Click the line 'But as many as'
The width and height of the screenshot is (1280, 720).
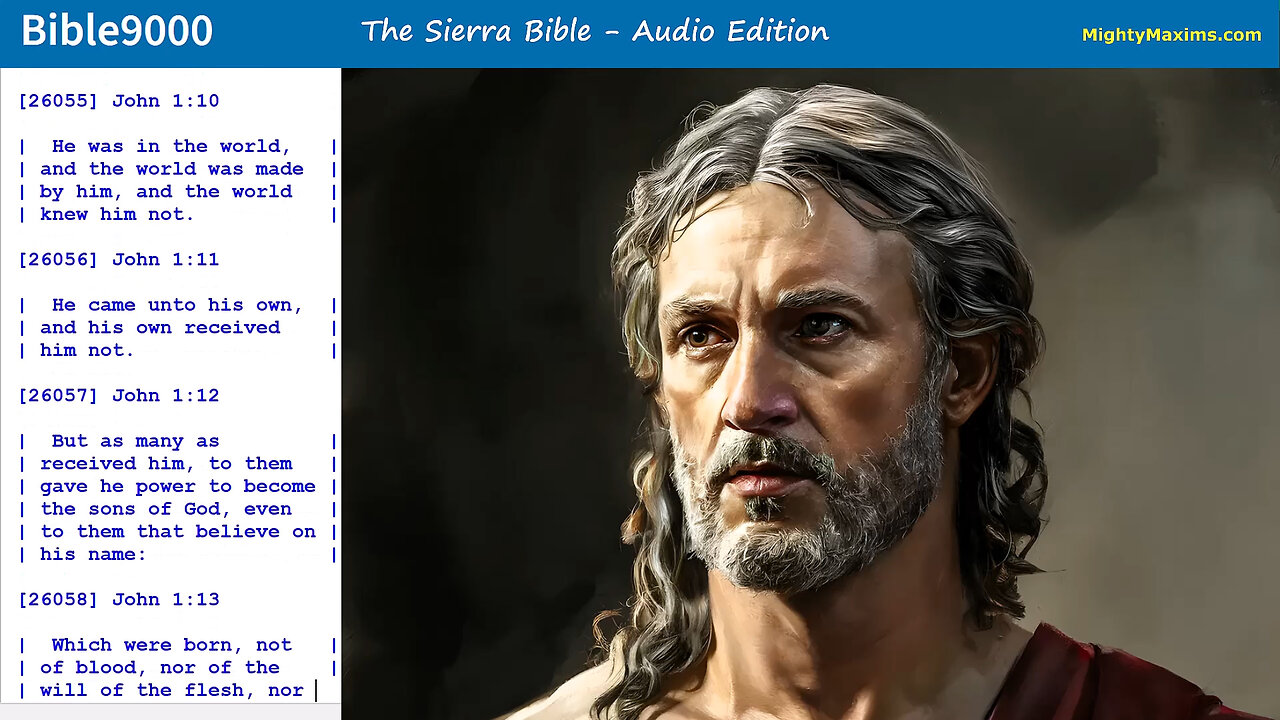(135, 441)
